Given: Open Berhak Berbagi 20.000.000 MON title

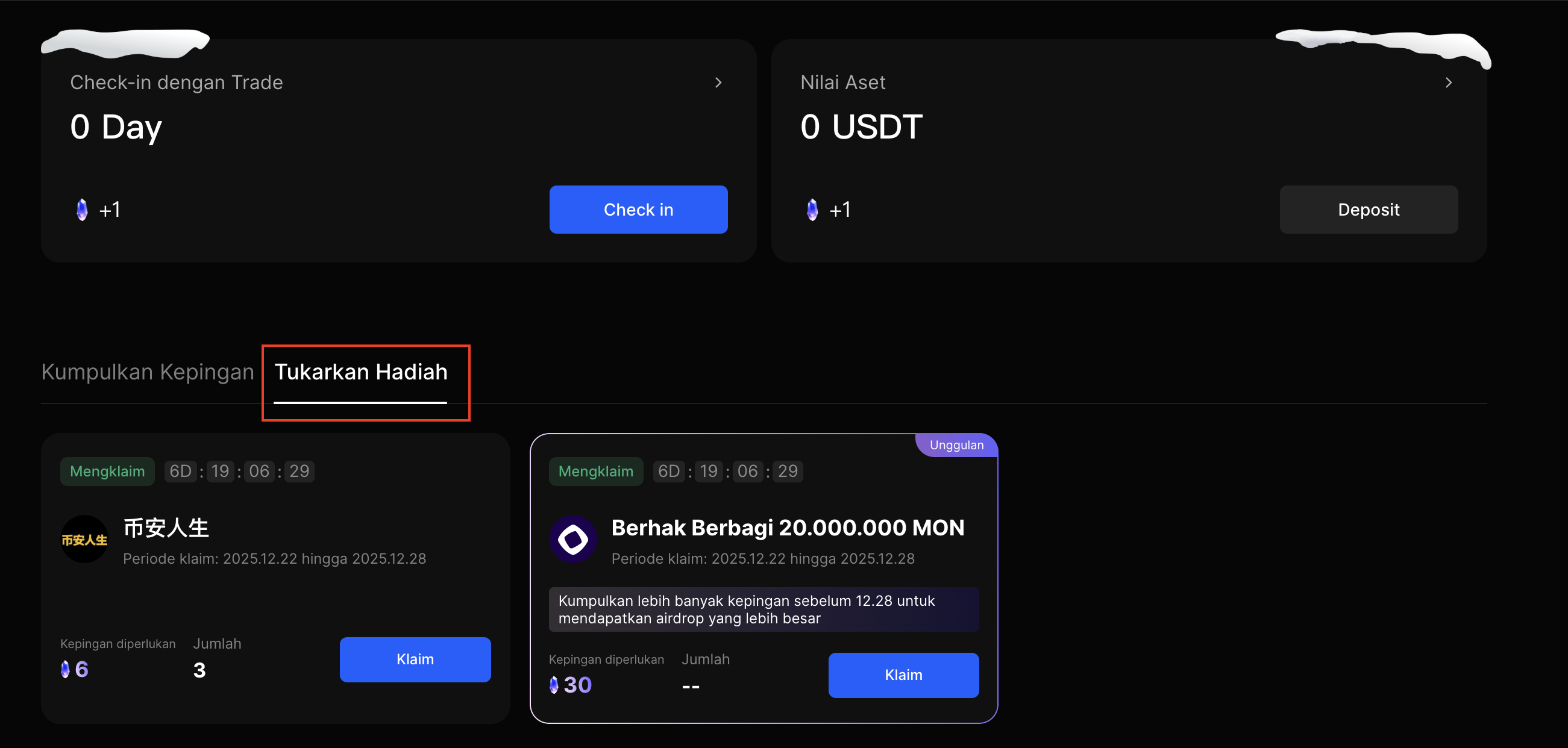Looking at the screenshot, I should (788, 528).
